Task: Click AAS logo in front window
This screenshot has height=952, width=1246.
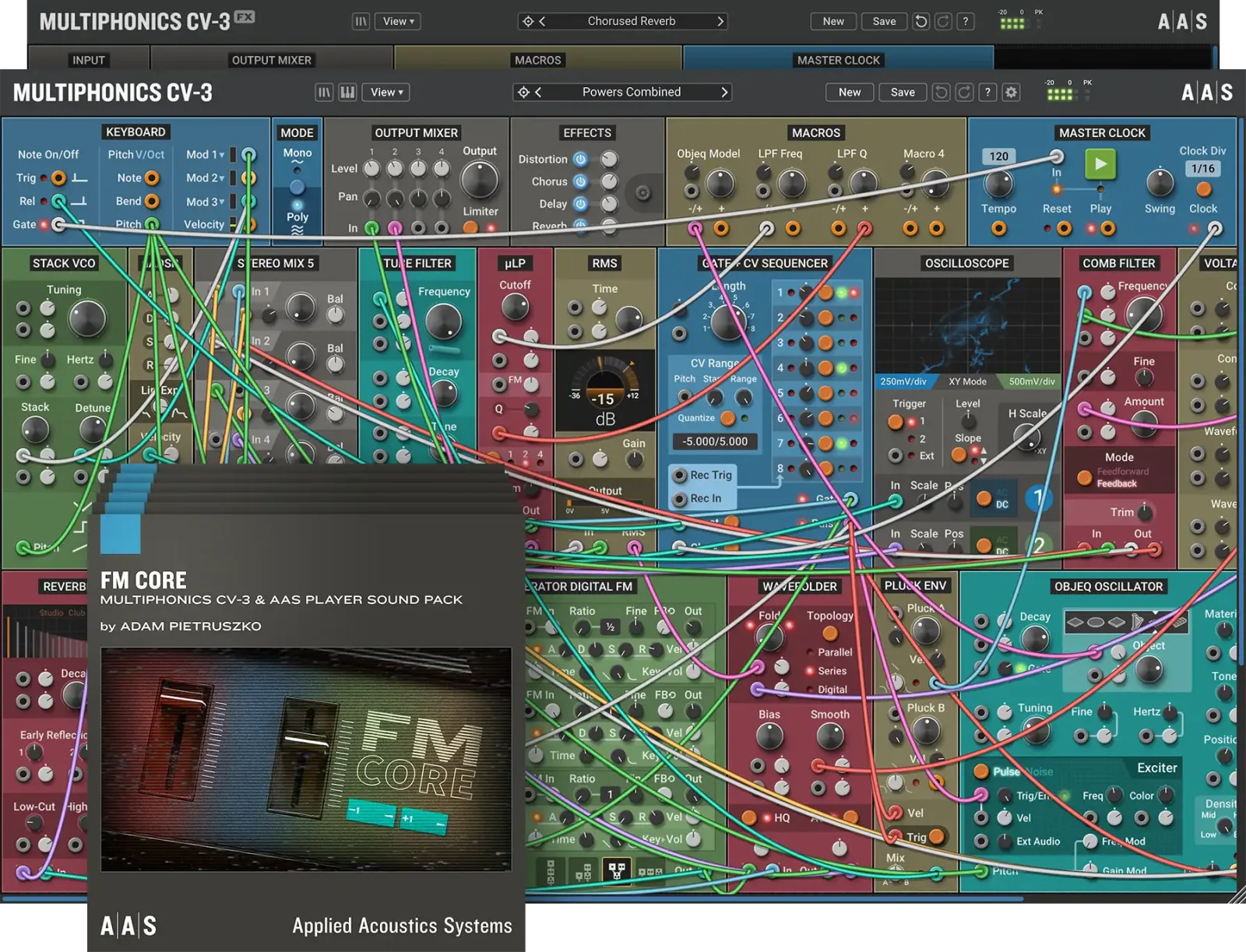Action: tap(1206, 93)
